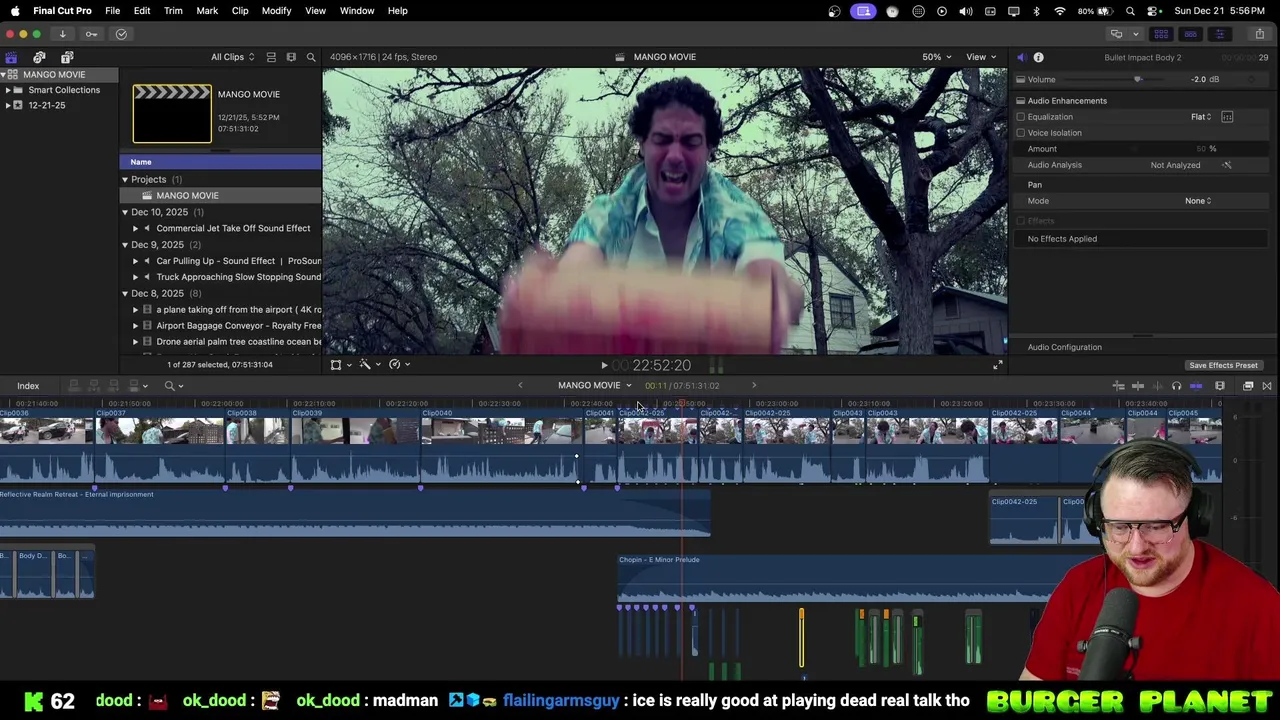1280x720 pixels.
Task: Toggle filmstrip/list clip appearance icon
Action: (271, 57)
